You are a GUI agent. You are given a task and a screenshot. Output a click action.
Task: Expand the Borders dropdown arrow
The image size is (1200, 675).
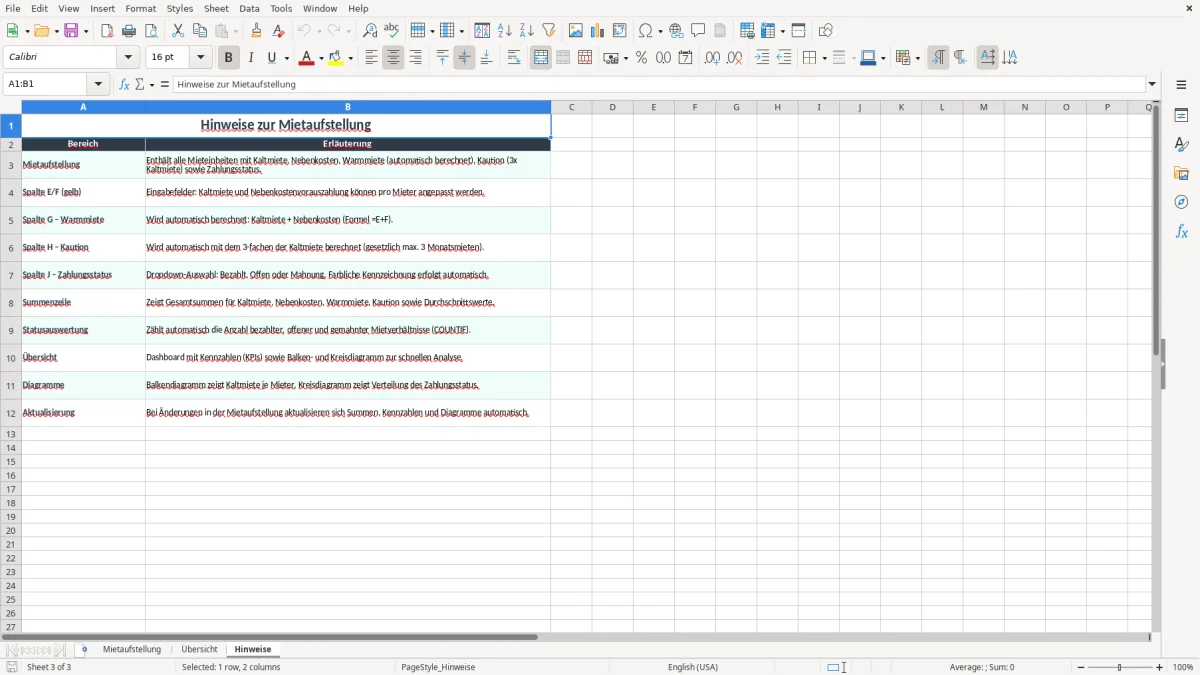(x=824, y=58)
